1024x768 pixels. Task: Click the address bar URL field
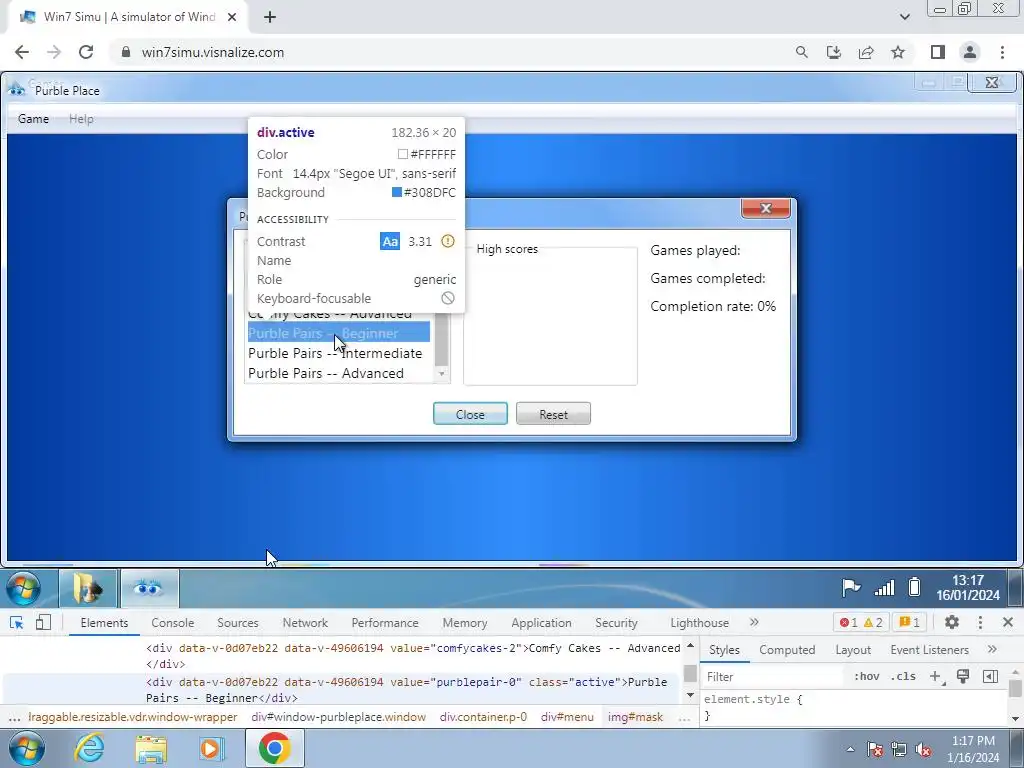tap(451, 52)
